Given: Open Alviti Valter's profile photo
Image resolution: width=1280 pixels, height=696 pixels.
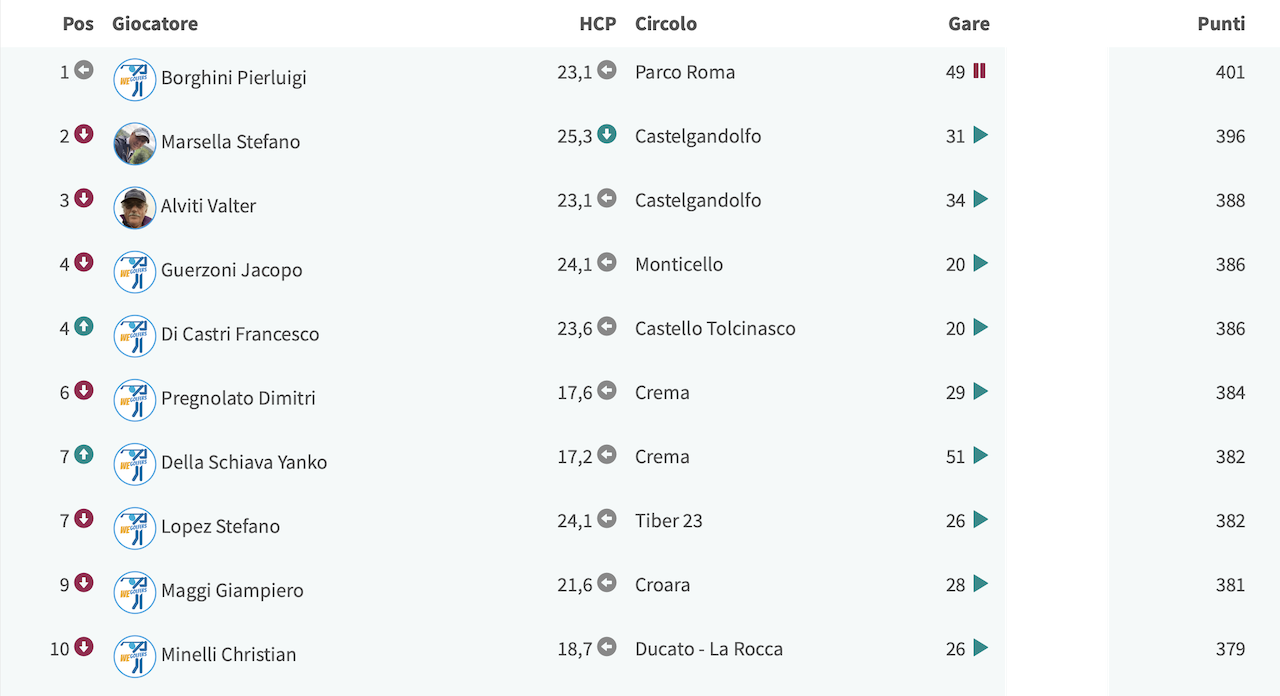Looking at the screenshot, I should coord(135,208).
